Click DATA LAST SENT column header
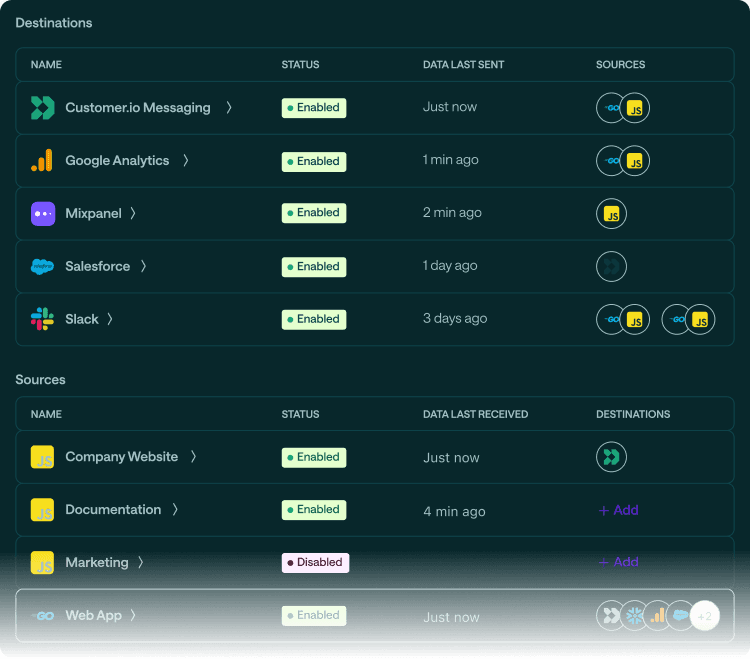The height and width of the screenshot is (659, 750). click(x=463, y=65)
